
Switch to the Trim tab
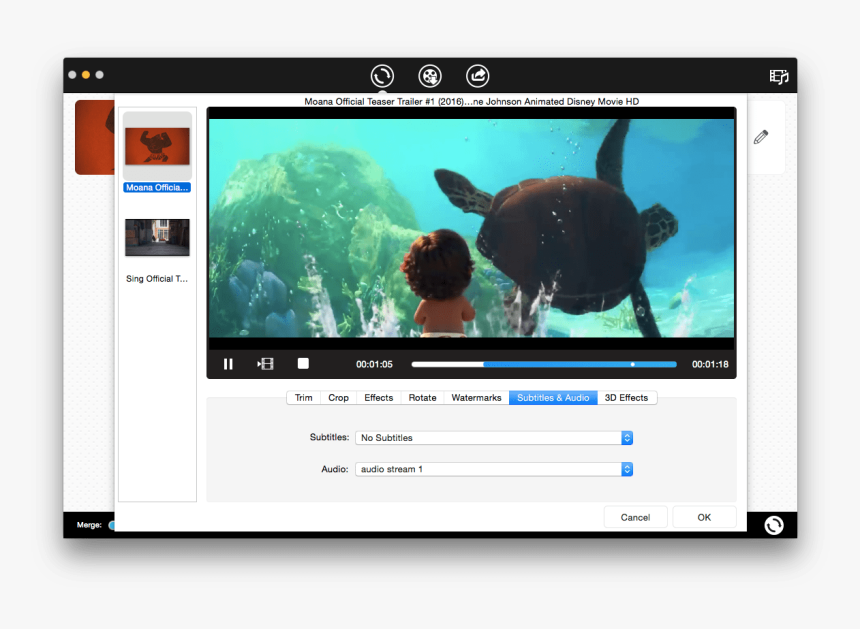303,397
